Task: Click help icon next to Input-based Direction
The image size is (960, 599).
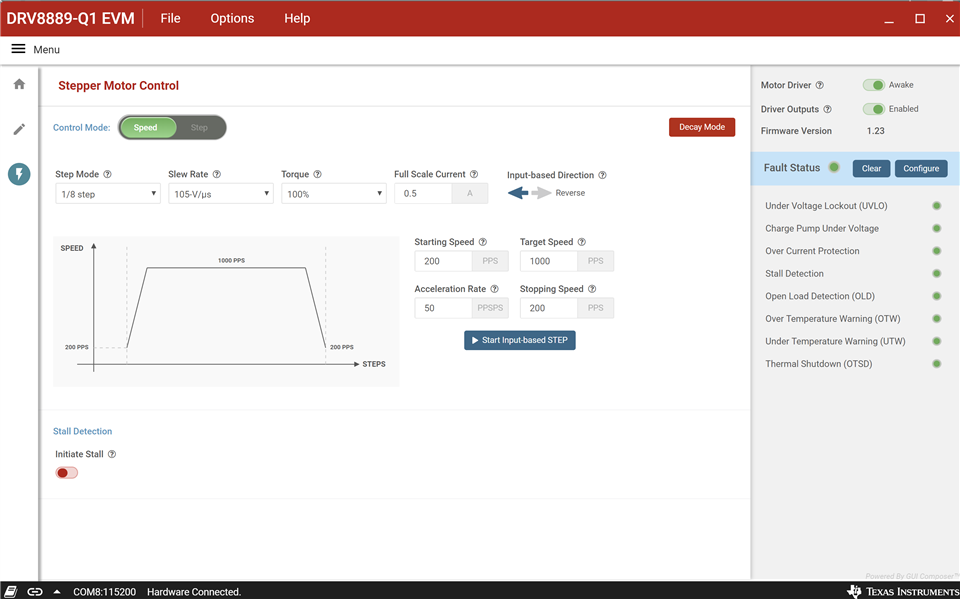Action: click(x=602, y=175)
